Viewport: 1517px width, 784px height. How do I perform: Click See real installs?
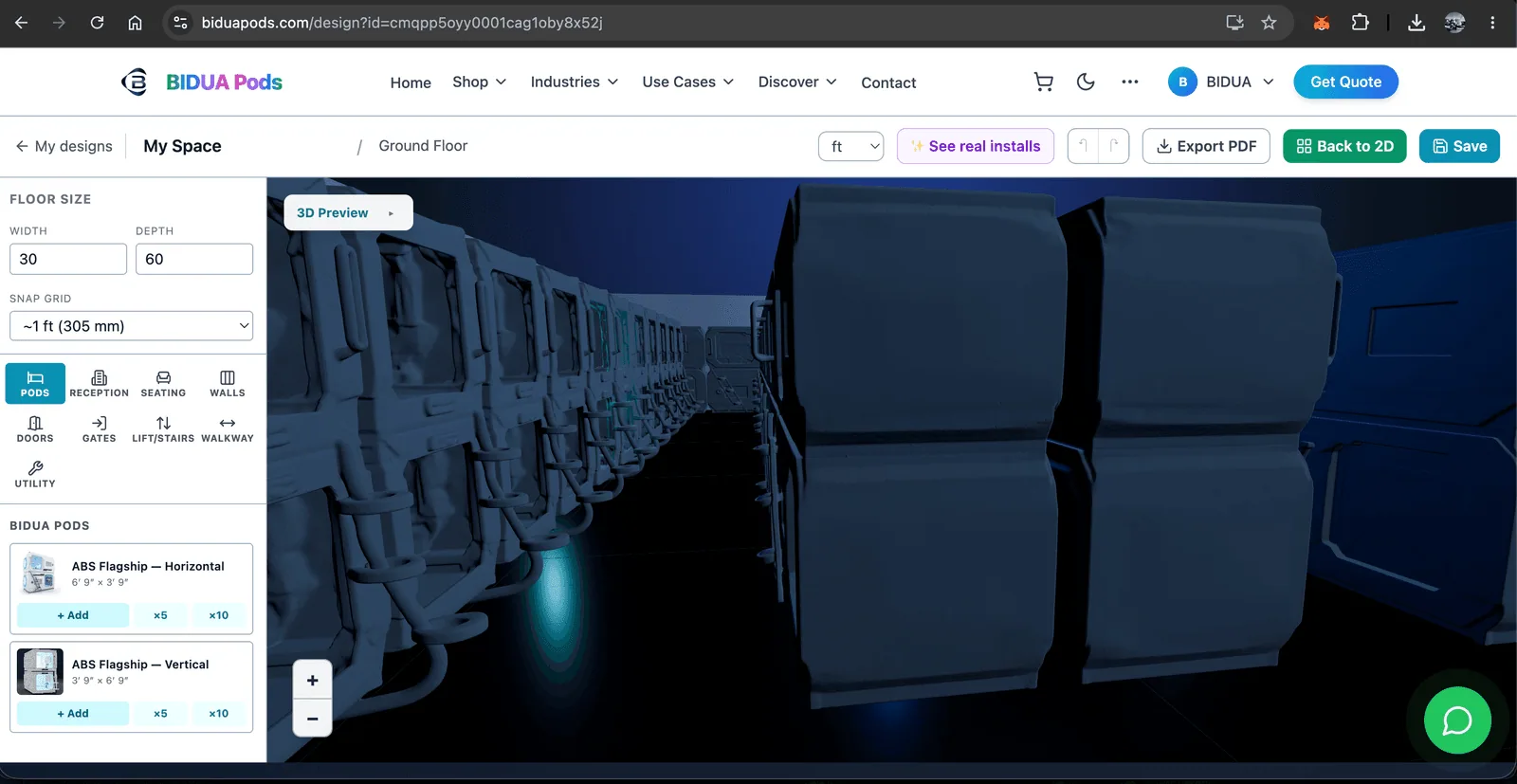pos(976,146)
